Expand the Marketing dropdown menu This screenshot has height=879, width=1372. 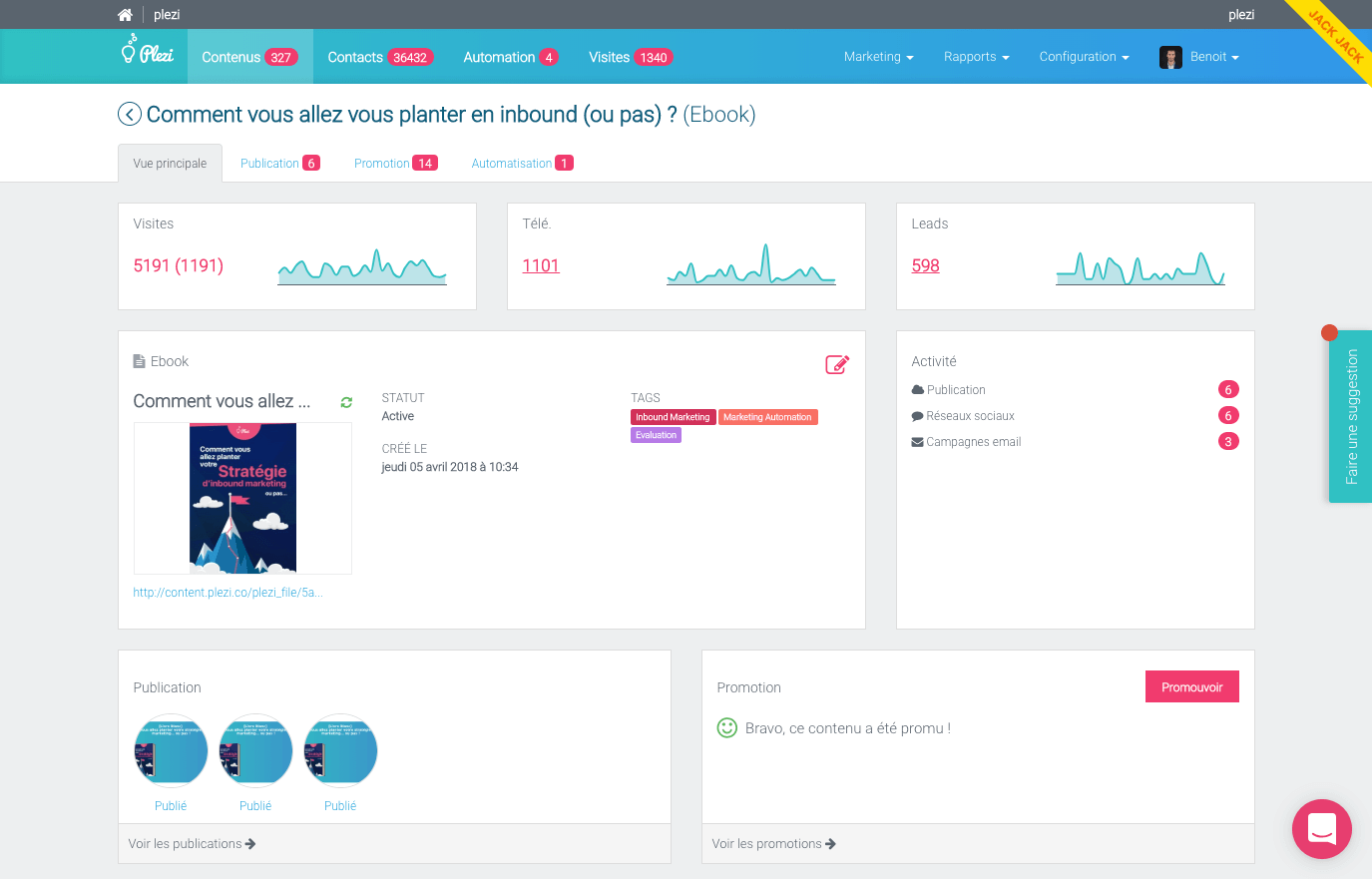[x=878, y=57]
